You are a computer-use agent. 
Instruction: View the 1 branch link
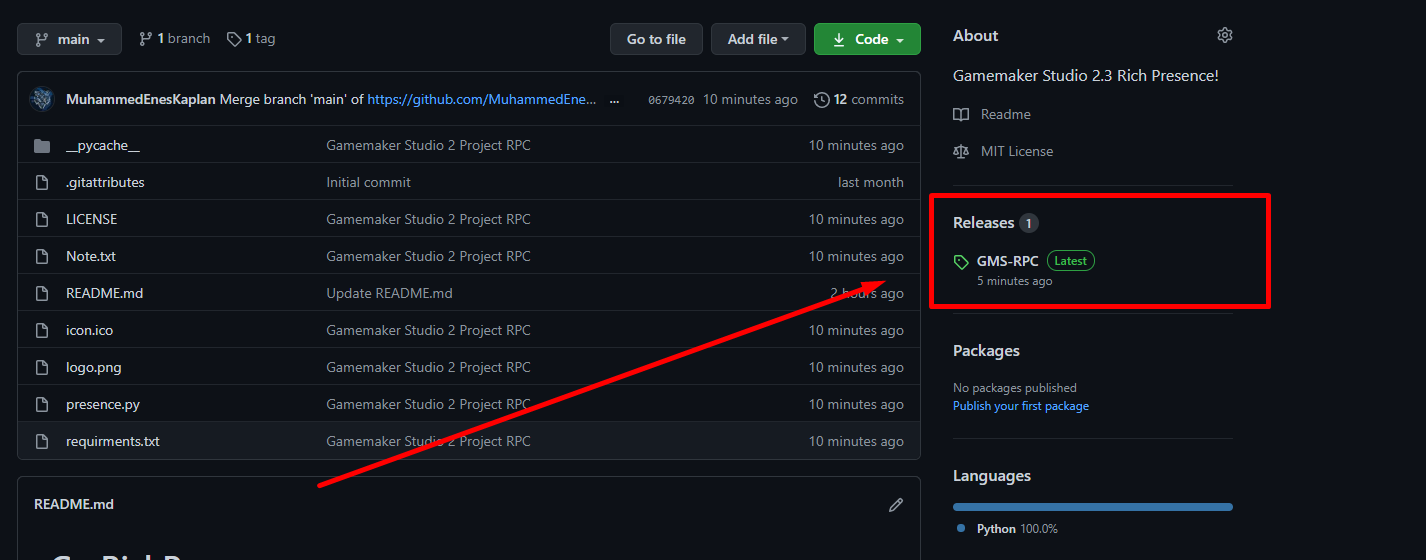174,39
